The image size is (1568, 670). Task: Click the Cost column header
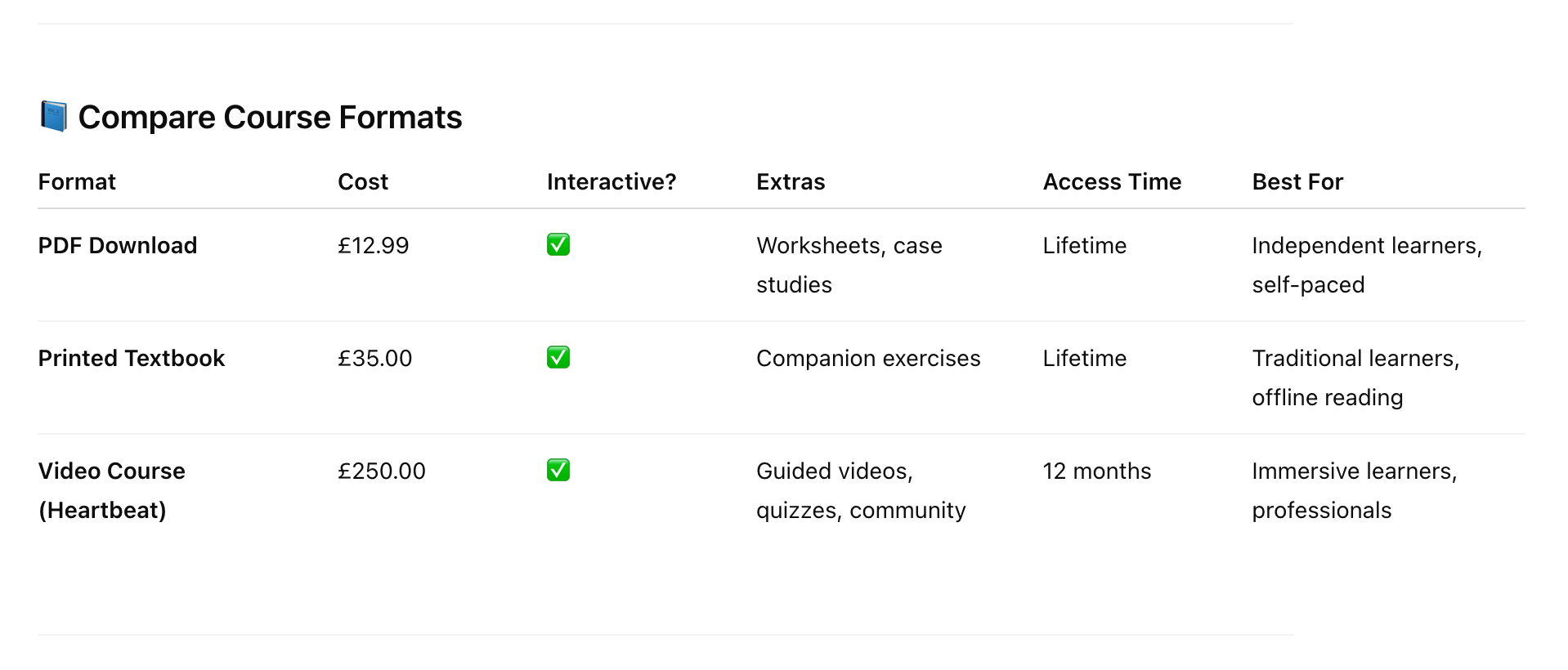point(363,181)
